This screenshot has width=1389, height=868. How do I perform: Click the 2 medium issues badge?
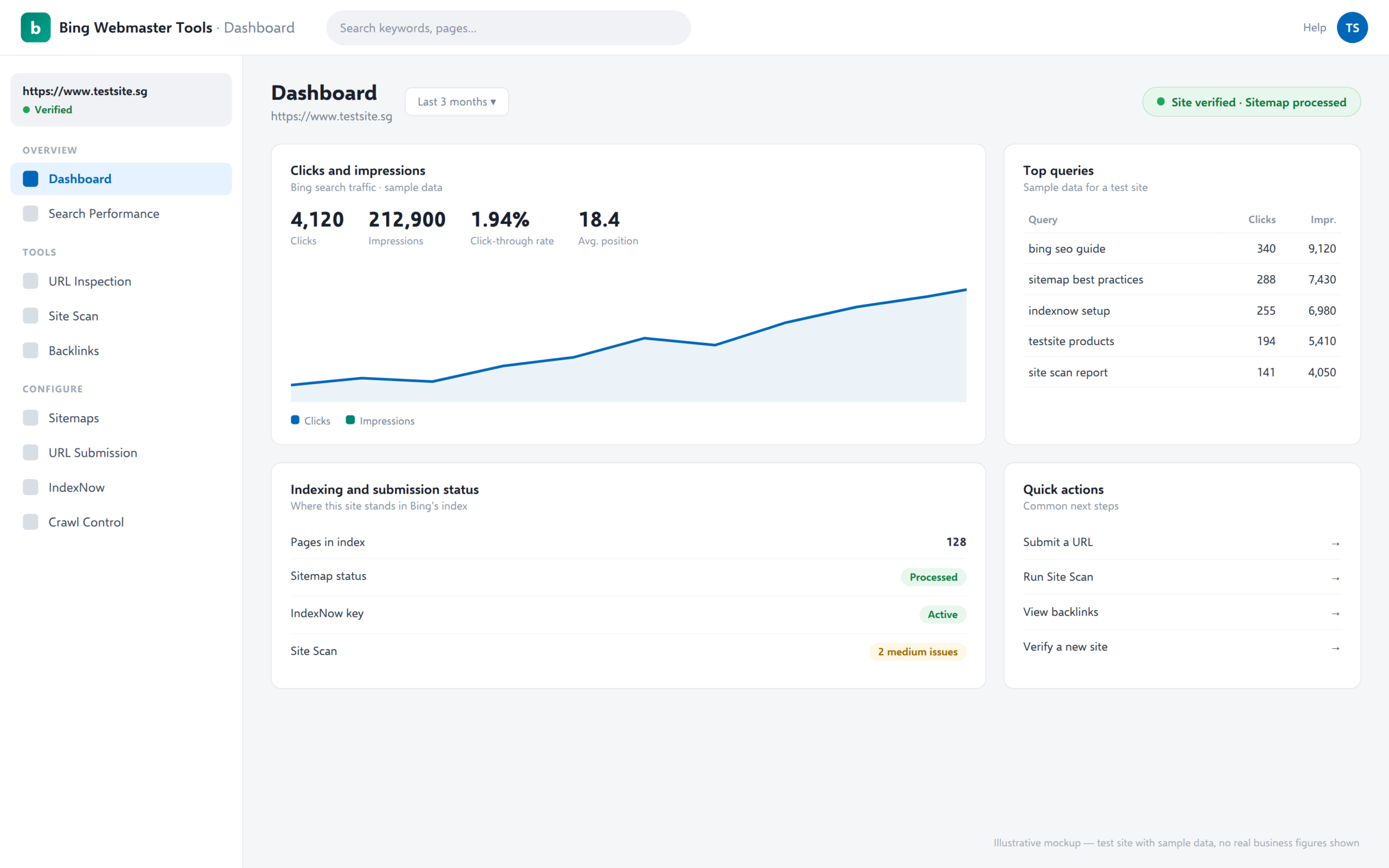(x=918, y=652)
